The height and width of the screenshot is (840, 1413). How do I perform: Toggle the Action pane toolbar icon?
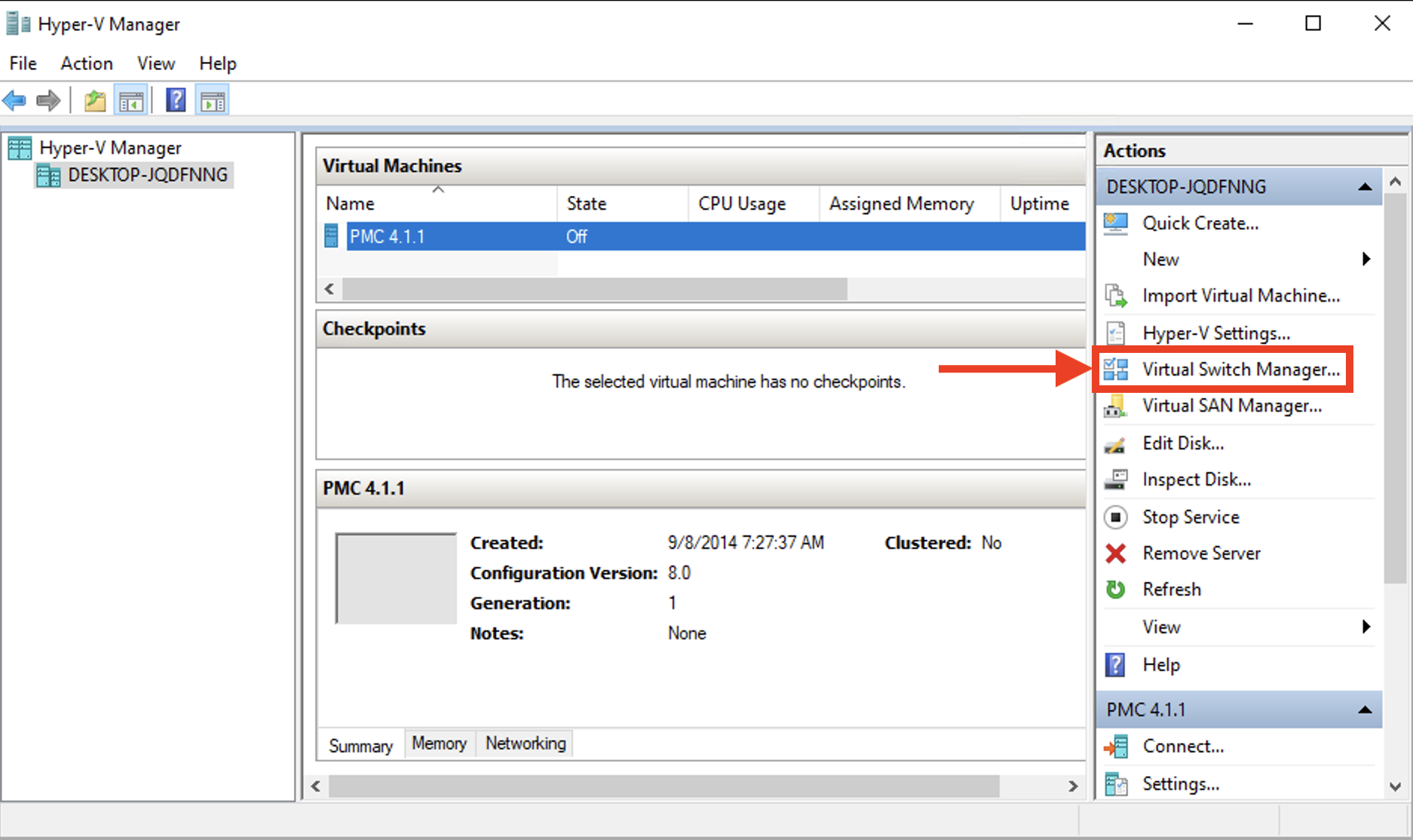pos(213,100)
